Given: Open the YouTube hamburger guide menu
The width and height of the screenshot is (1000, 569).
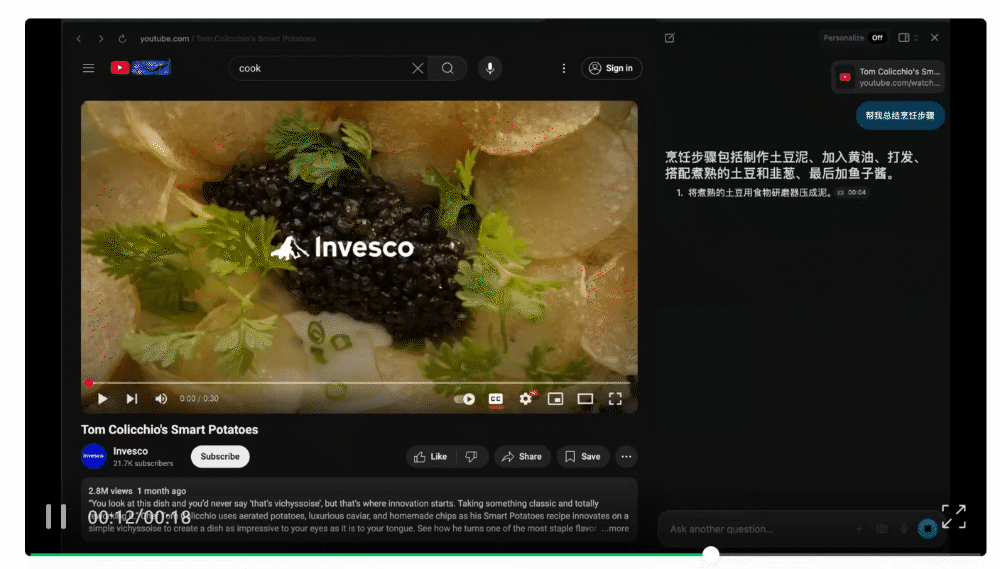Looking at the screenshot, I should 89,68.
